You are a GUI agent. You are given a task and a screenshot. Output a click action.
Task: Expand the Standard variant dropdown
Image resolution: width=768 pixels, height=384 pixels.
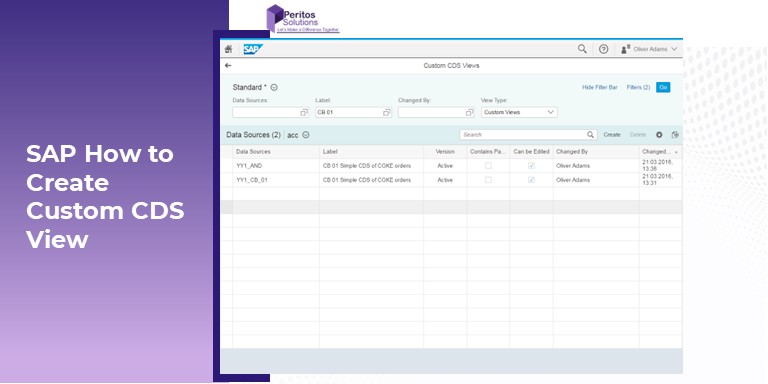pos(274,87)
